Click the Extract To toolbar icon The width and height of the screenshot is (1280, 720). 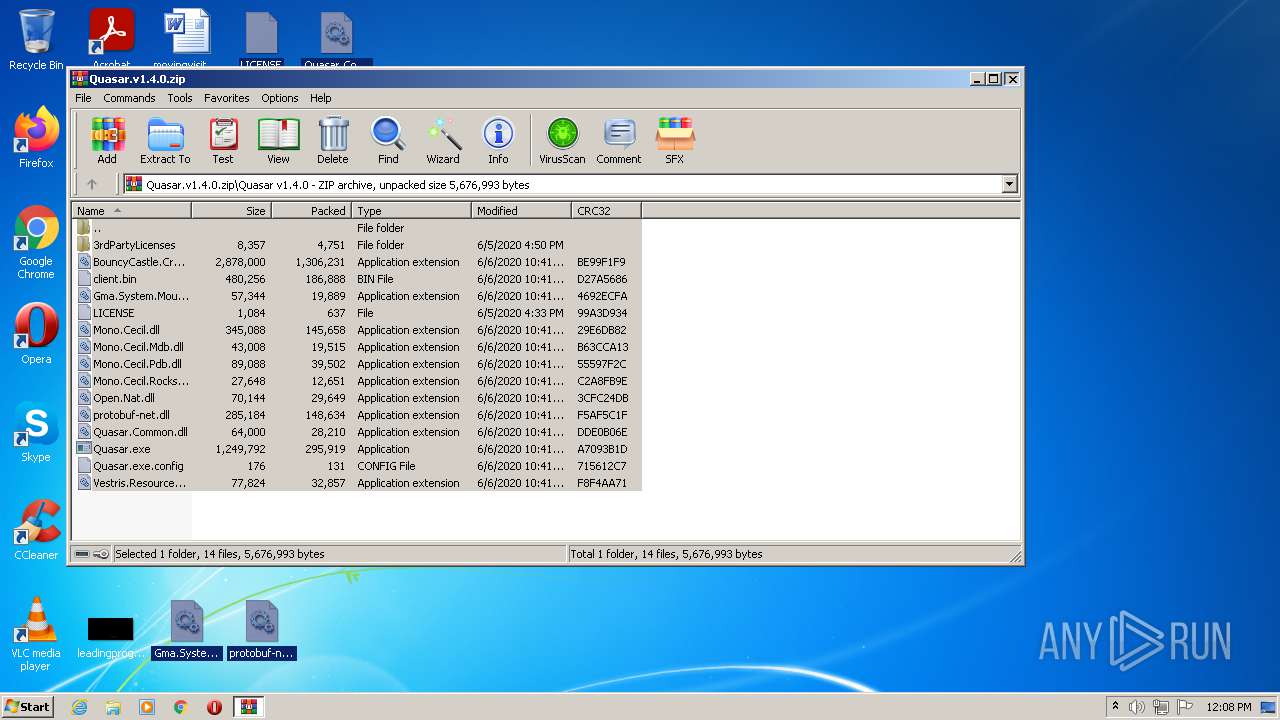(x=165, y=141)
